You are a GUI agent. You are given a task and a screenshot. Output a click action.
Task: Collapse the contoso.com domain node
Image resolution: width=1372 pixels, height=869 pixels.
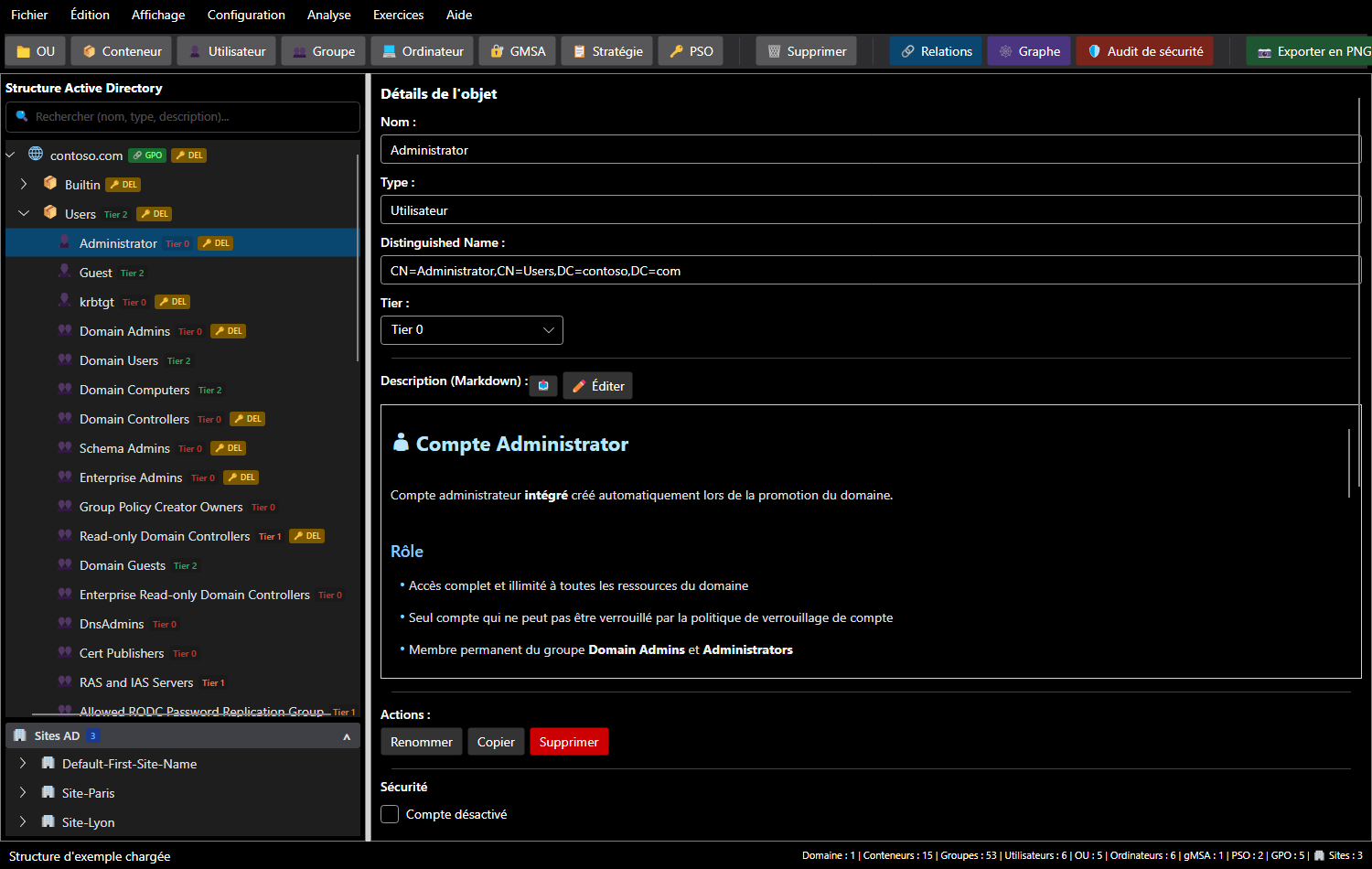(11, 155)
